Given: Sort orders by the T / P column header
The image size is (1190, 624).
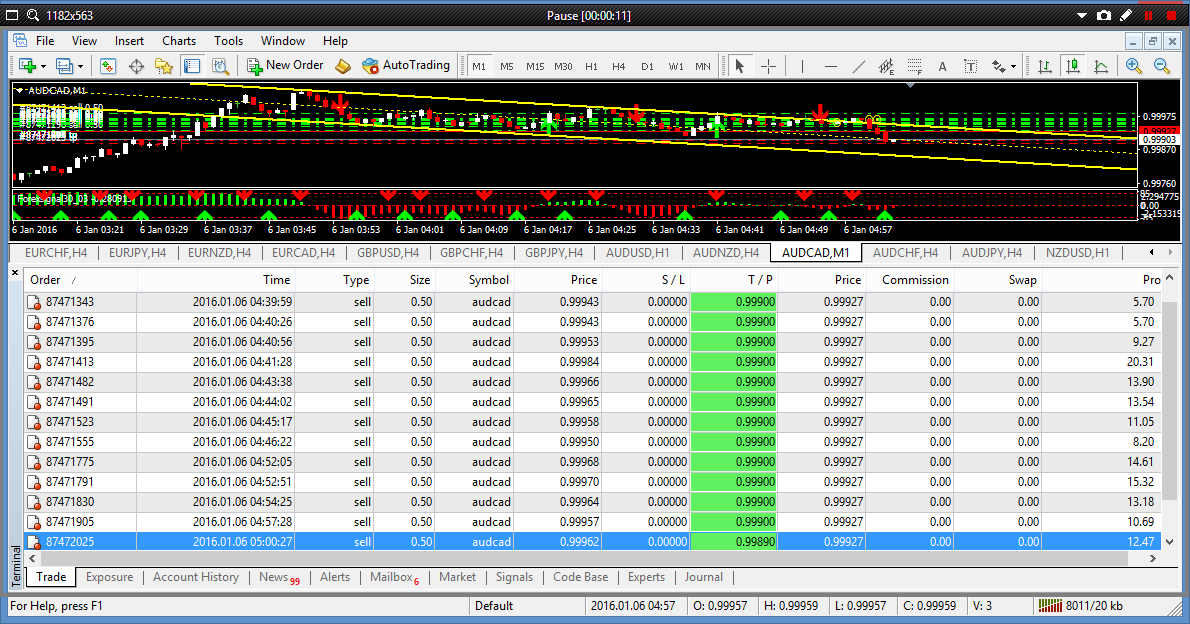Looking at the screenshot, I should [735, 280].
